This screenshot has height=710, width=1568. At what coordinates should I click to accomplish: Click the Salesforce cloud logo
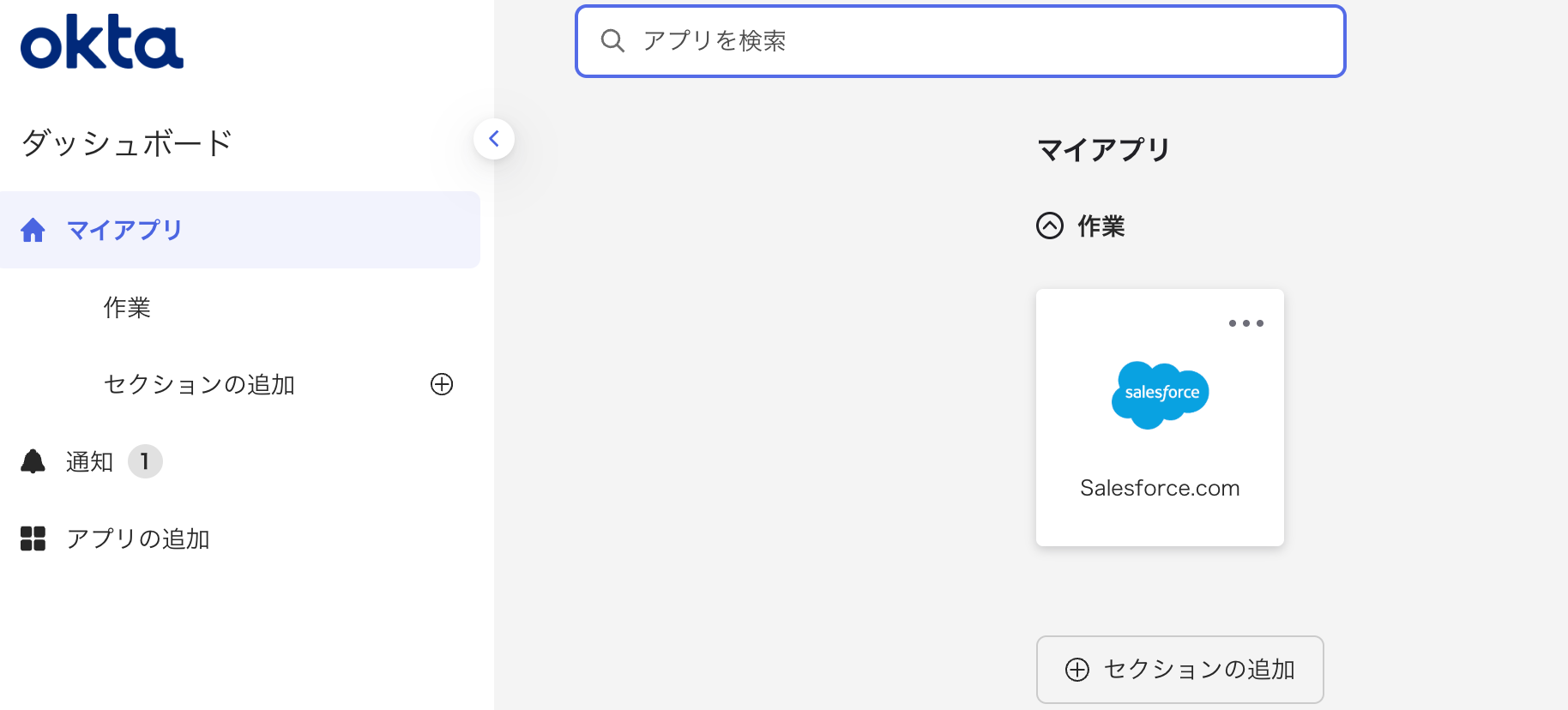coord(1160,394)
